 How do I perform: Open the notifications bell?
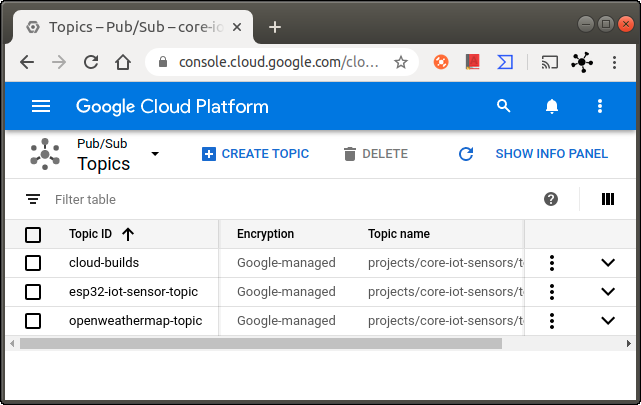coord(552,106)
